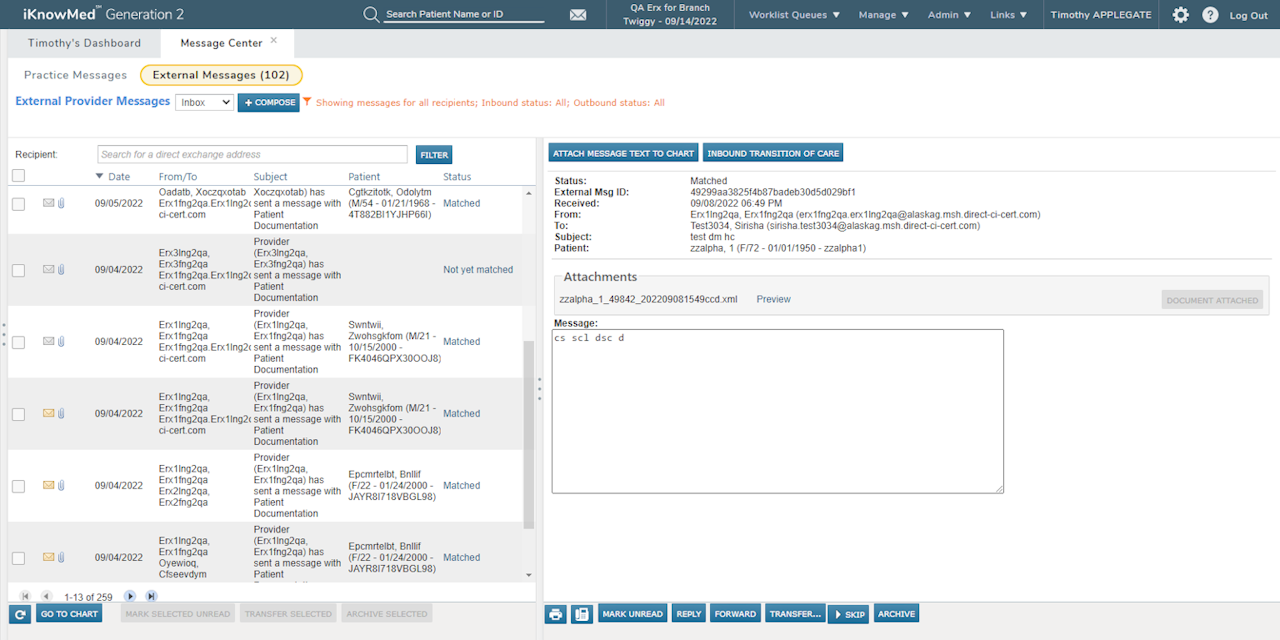Screen dimensions: 1280x640
Task: Switch to Practice Messages tab
Action: 75,75
